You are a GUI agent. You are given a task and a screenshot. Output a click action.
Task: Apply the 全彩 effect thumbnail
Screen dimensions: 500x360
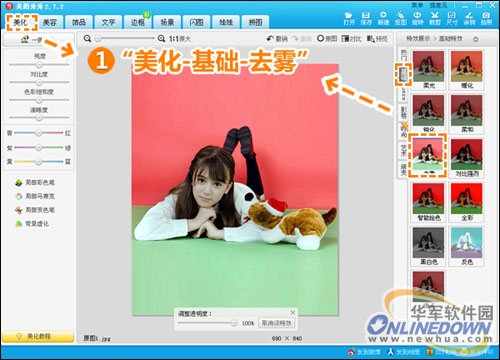click(x=467, y=202)
